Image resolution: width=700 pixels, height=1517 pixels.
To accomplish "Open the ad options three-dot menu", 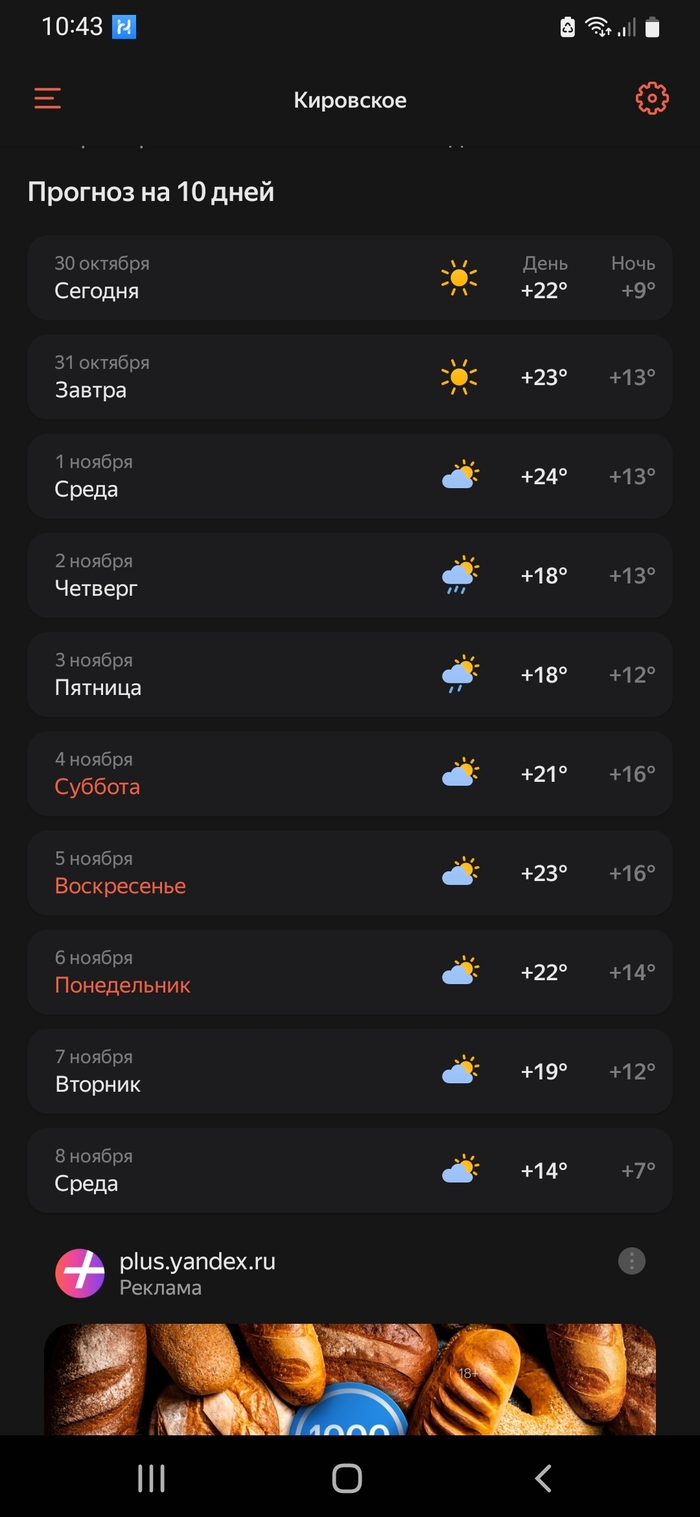I will (x=631, y=1261).
